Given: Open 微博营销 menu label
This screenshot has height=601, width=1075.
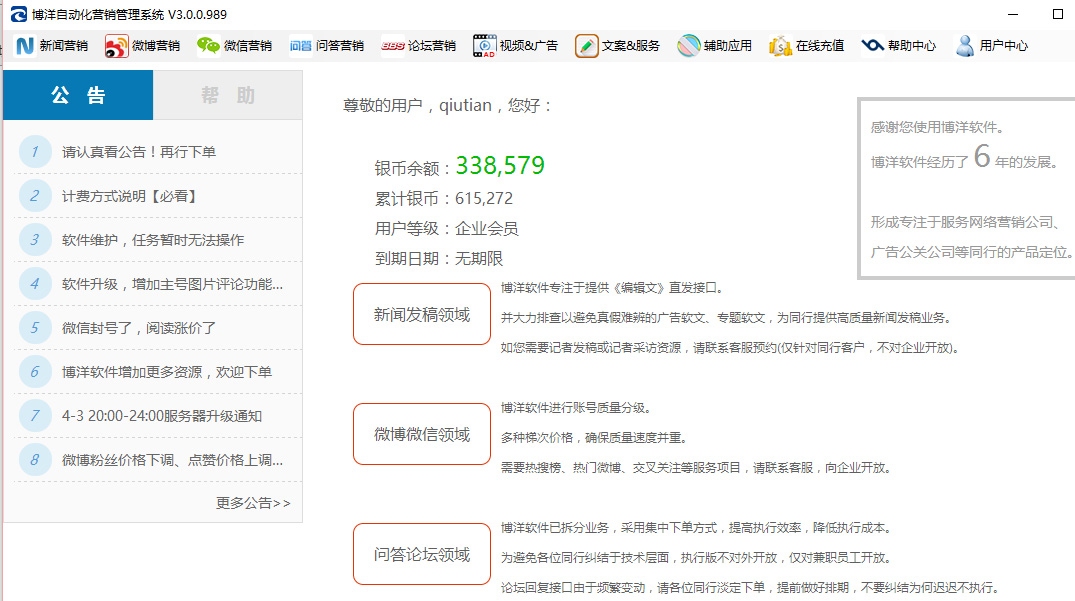Looking at the screenshot, I should tap(156, 46).
